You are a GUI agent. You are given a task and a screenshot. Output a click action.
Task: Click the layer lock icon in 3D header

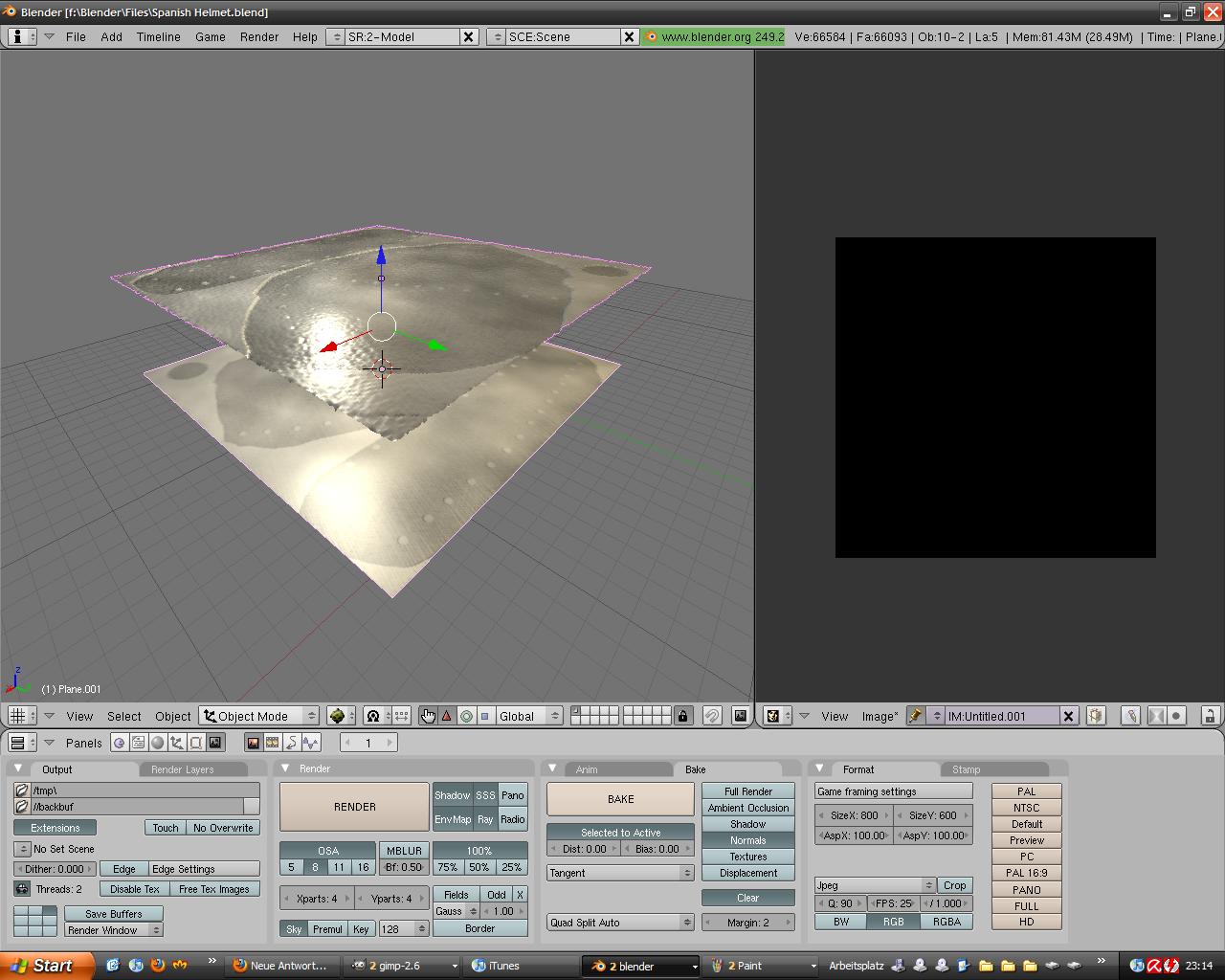click(x=682, y=716)
